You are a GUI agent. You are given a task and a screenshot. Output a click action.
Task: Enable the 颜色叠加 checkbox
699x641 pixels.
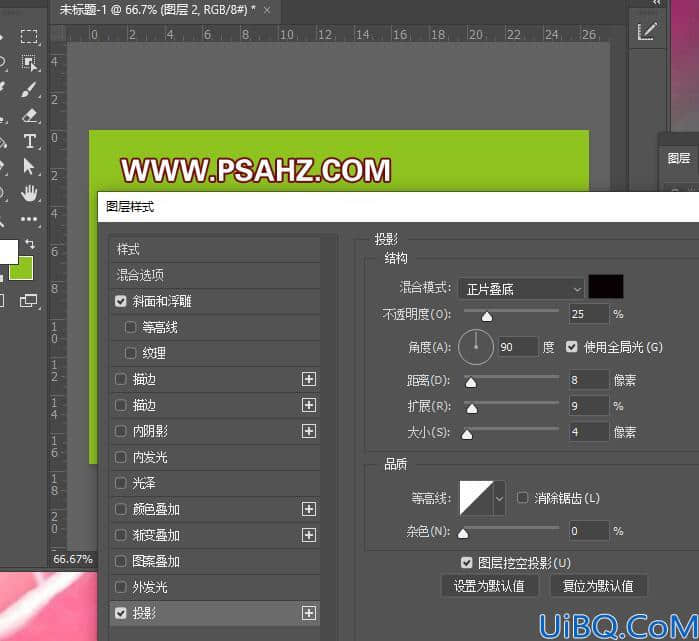coord(120,509)
